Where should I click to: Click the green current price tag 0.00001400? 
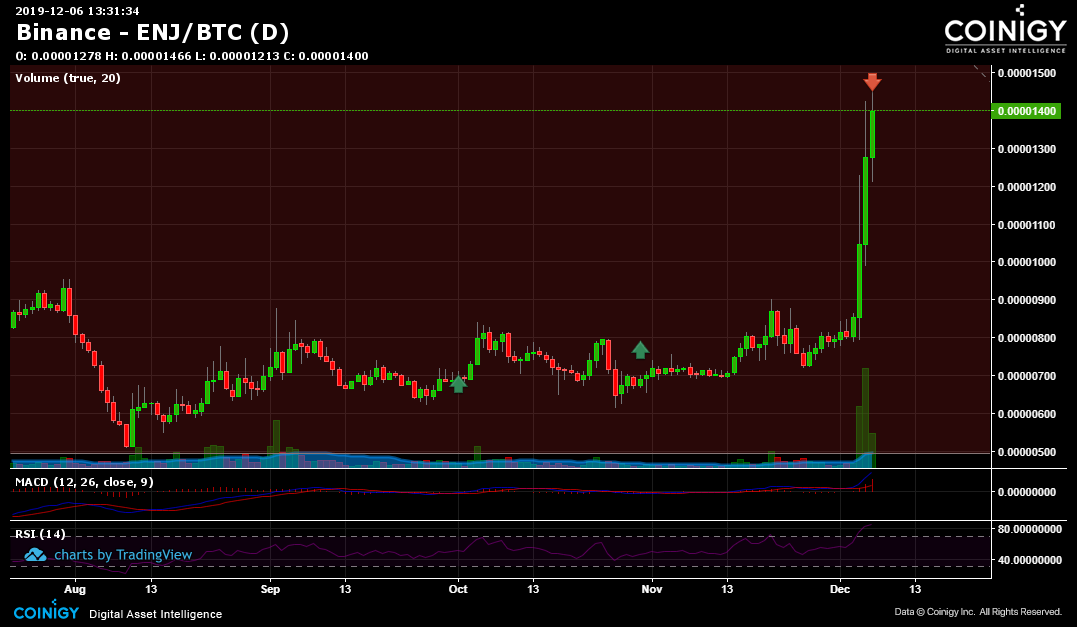point(1026,111)
